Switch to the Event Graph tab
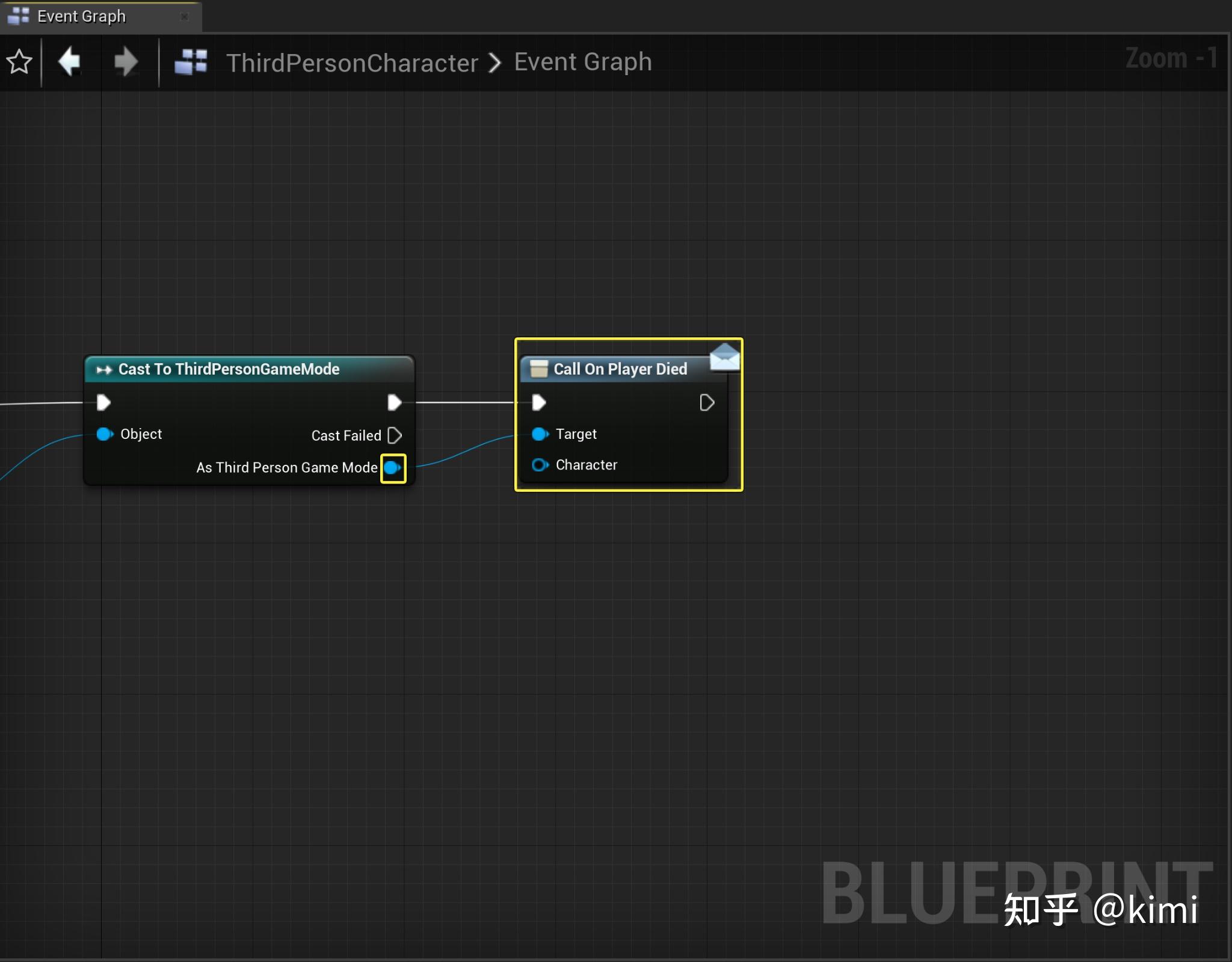1232x962 pixels. coord(81,16)
